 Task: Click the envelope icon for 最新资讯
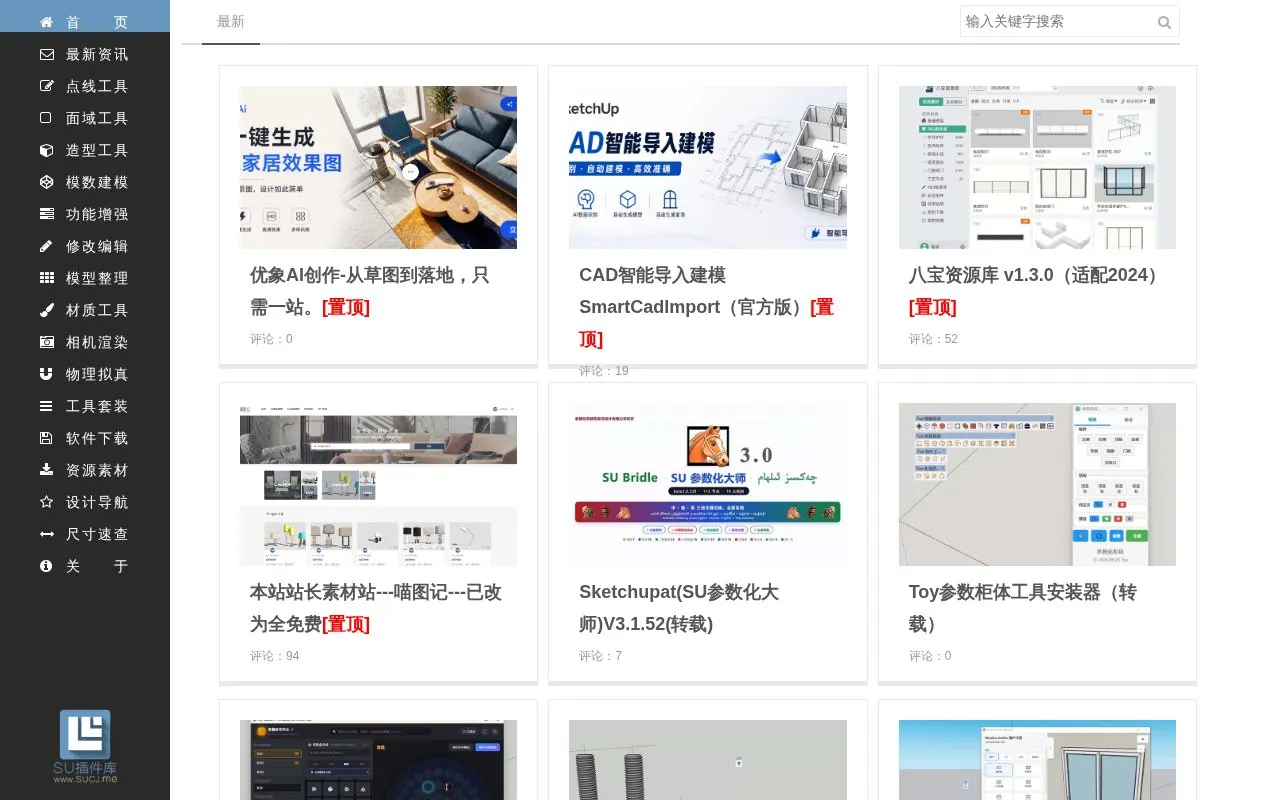(46, 54)
